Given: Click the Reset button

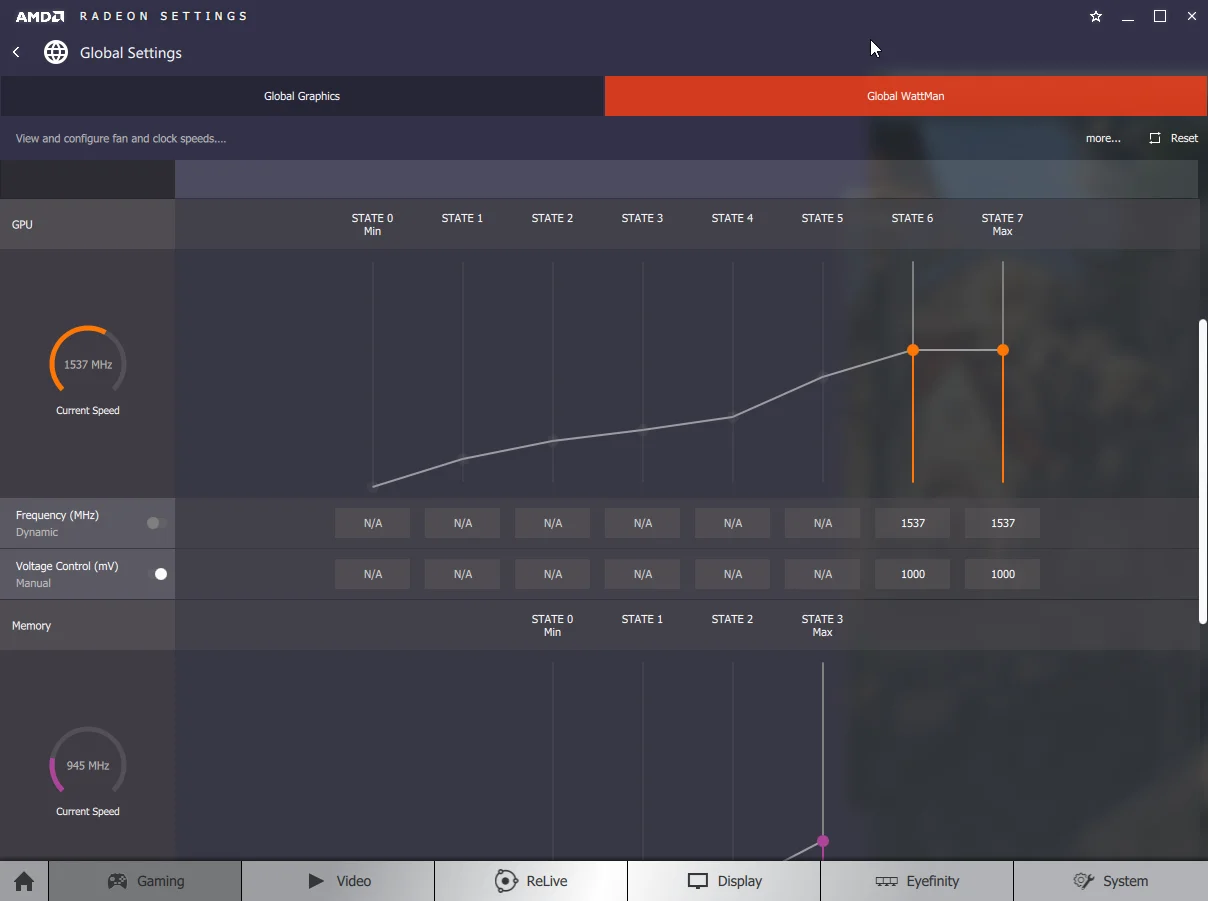Looking at the screenshot, I should pos(1173,138).
